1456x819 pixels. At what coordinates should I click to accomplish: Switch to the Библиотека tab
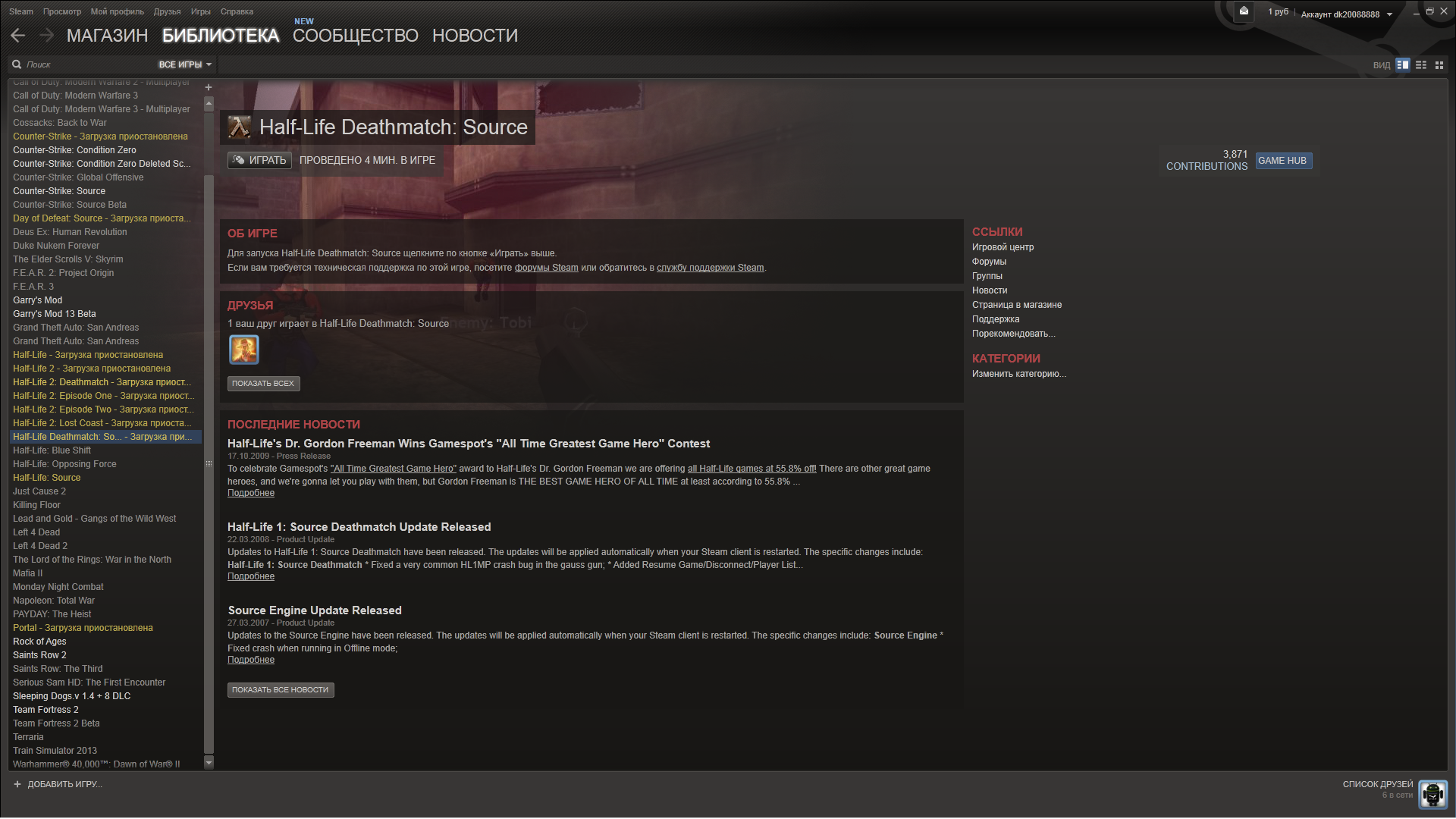pos(221,36)
